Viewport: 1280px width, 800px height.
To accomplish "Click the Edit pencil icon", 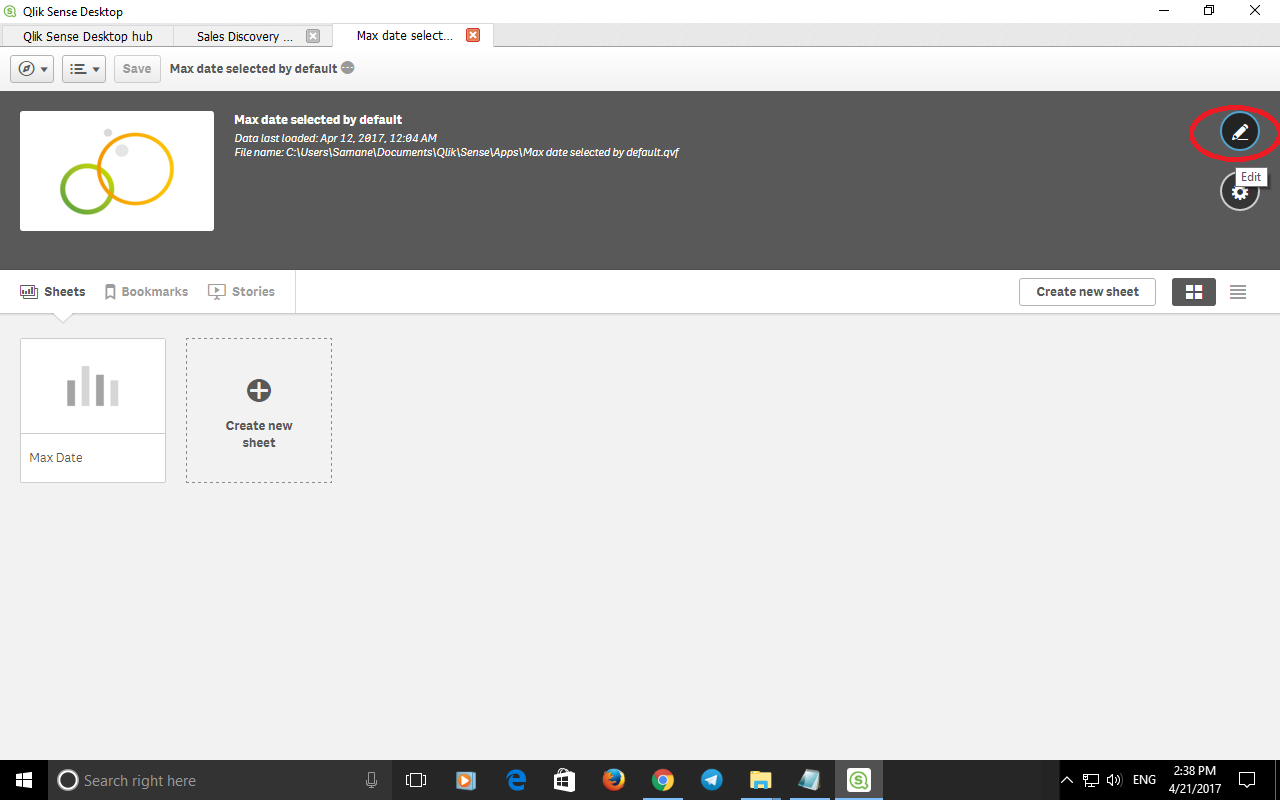I will 1239,132.
